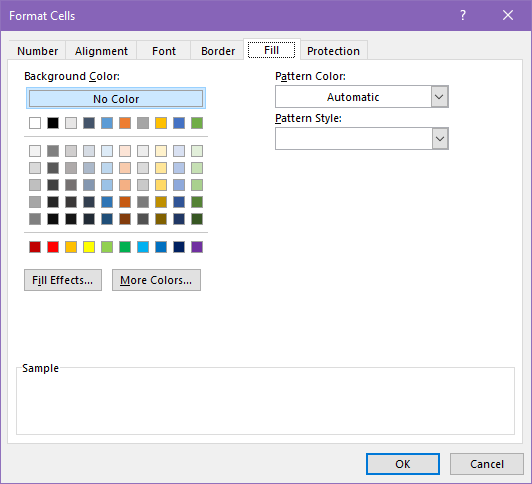Choose the purple standard color swatch
Screen dimensions: 532x484
click(197, 247)
